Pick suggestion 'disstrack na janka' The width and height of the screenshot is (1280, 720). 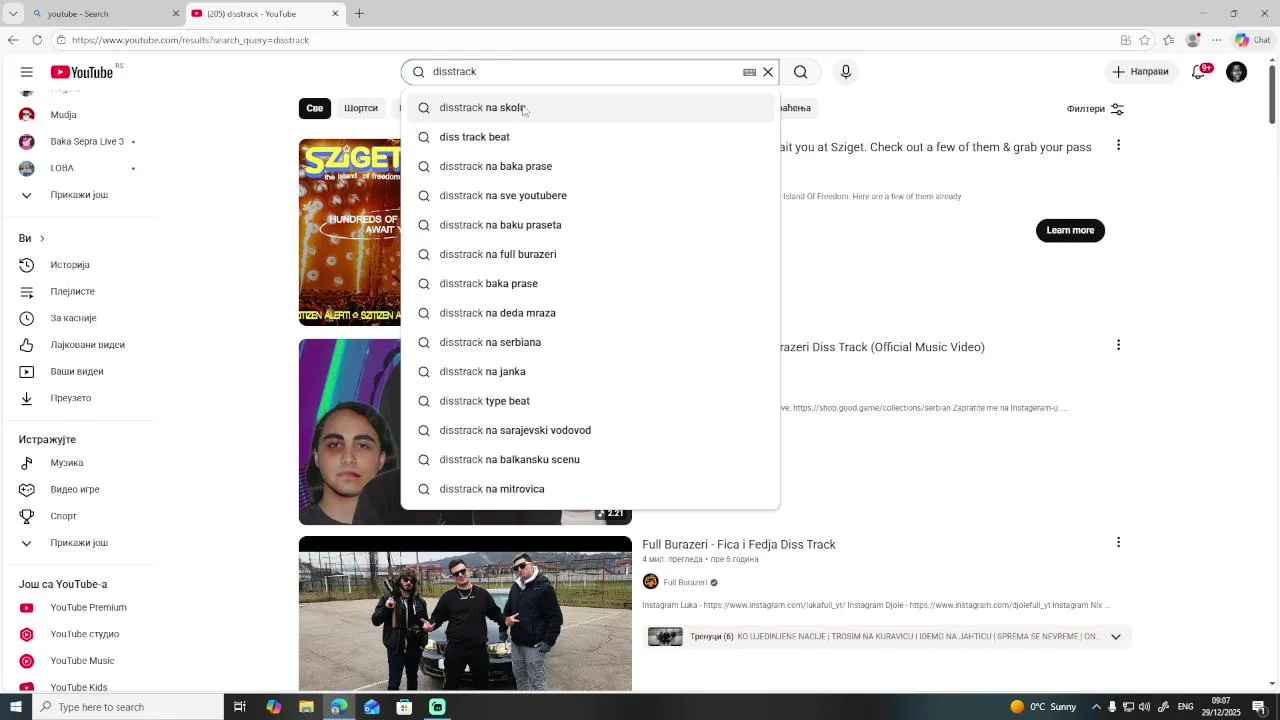tap(590, 372)
